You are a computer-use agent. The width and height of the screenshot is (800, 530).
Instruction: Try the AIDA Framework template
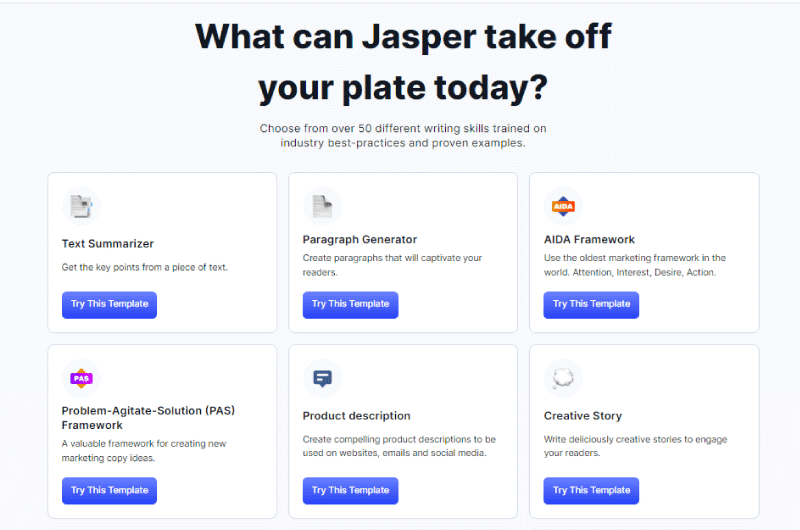coord(591,305)
